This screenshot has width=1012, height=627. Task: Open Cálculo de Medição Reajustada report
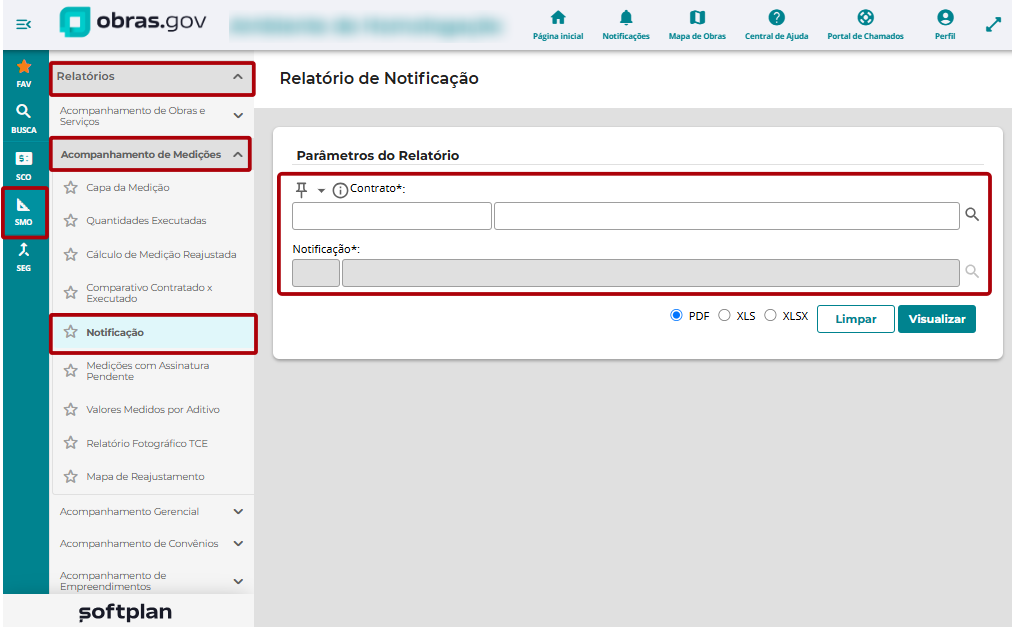pos(161,254)
